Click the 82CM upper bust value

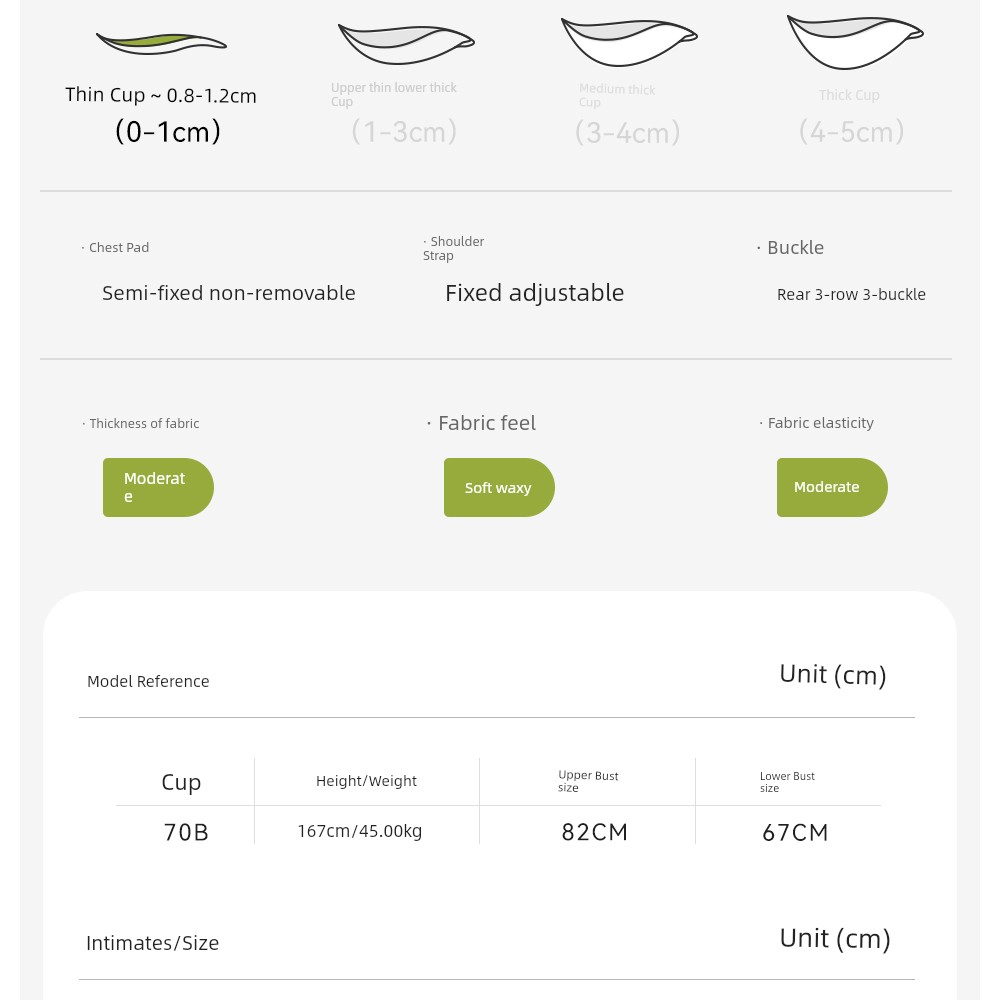(594, 832)
